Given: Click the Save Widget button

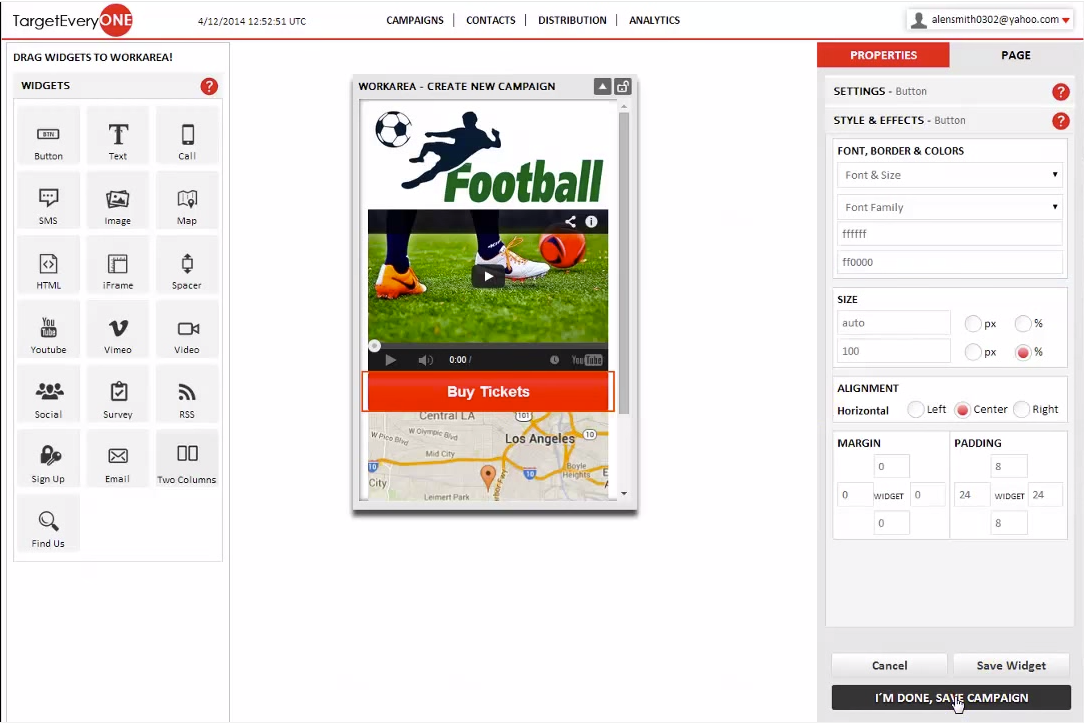Looking at the screenshot, I should pyautogui.click(x=1010, y=665).
